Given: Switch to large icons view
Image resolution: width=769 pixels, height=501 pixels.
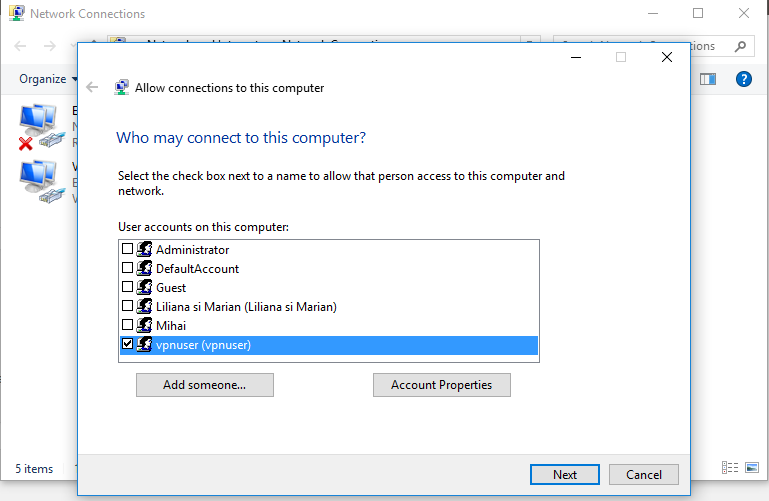Looking at the screenshot, I should 752,468.
